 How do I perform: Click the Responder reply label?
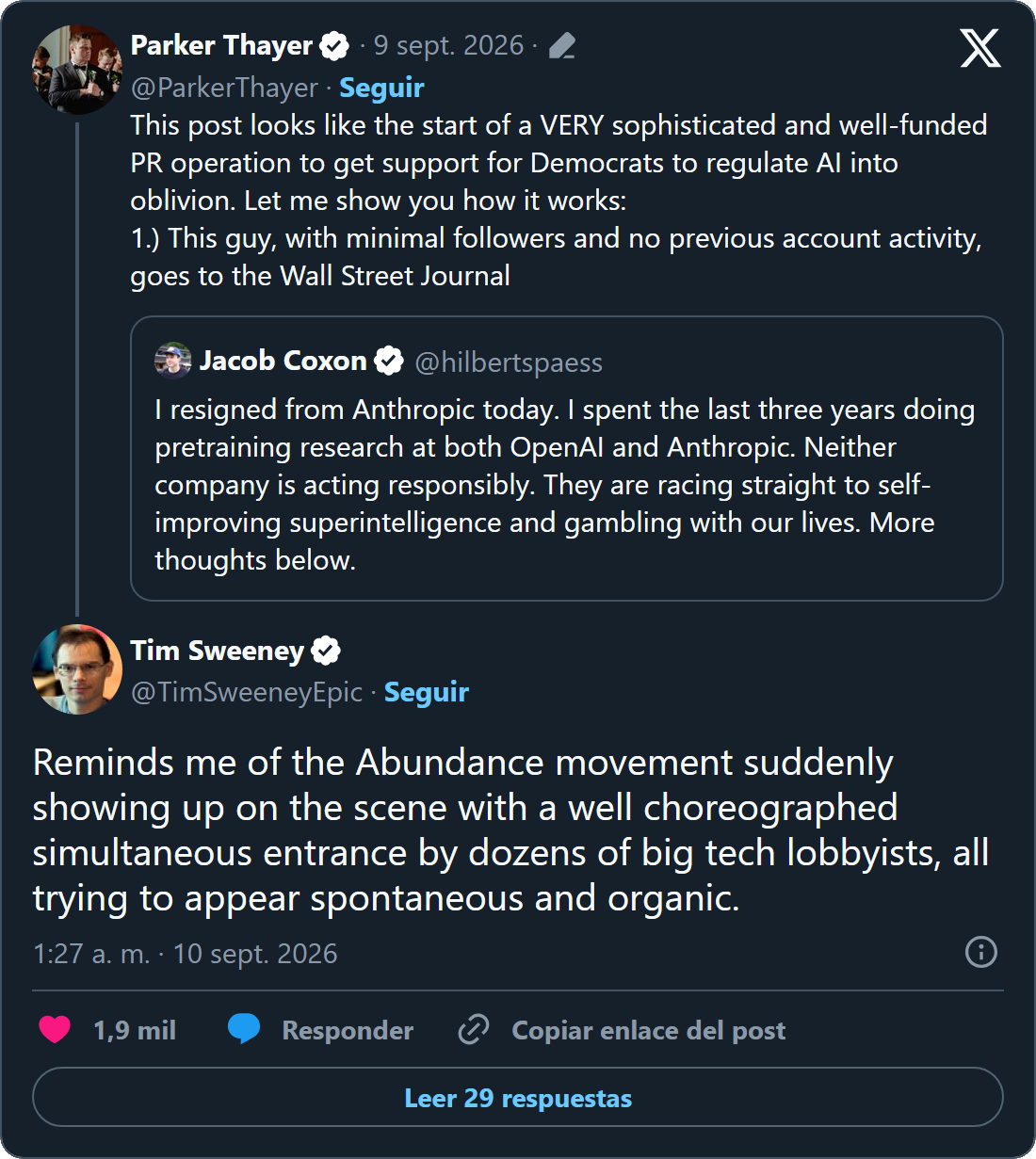(x=348, y=1031)
